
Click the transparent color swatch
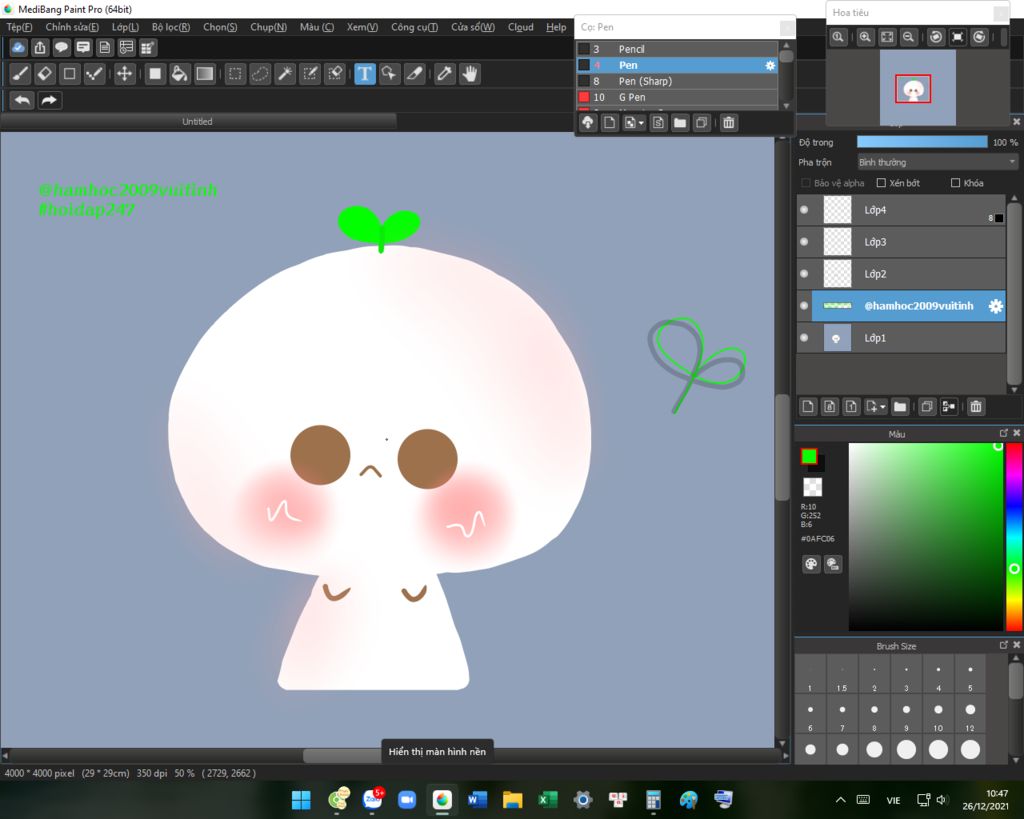click(x=812, y=487)
